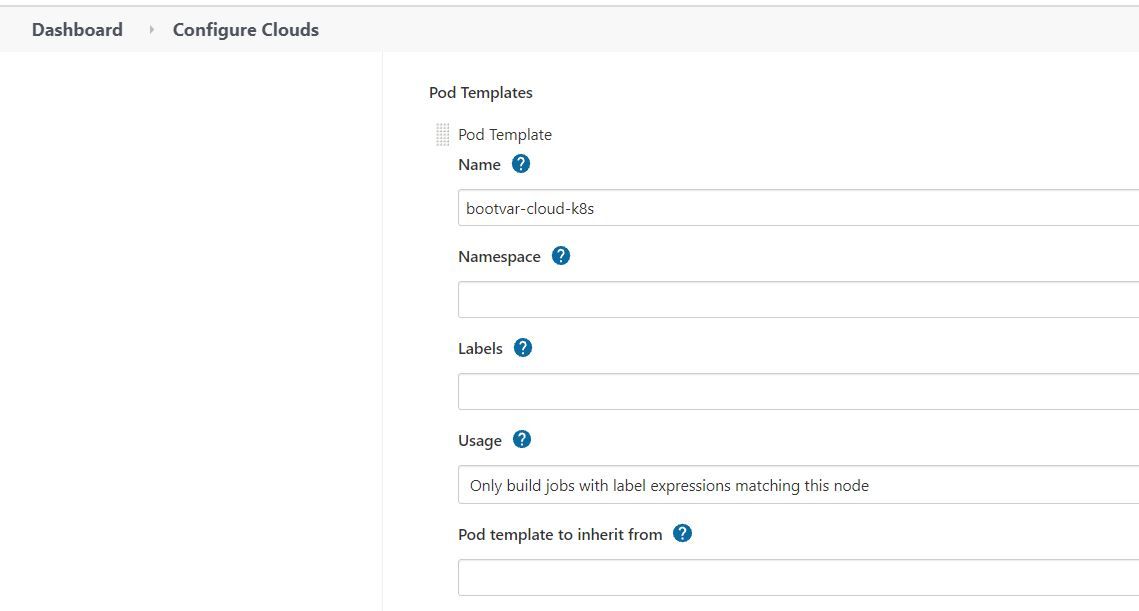Viewport: 1139px width, 611px height.
Task: Open help for the Name field
Action: [x=520, y=164]
